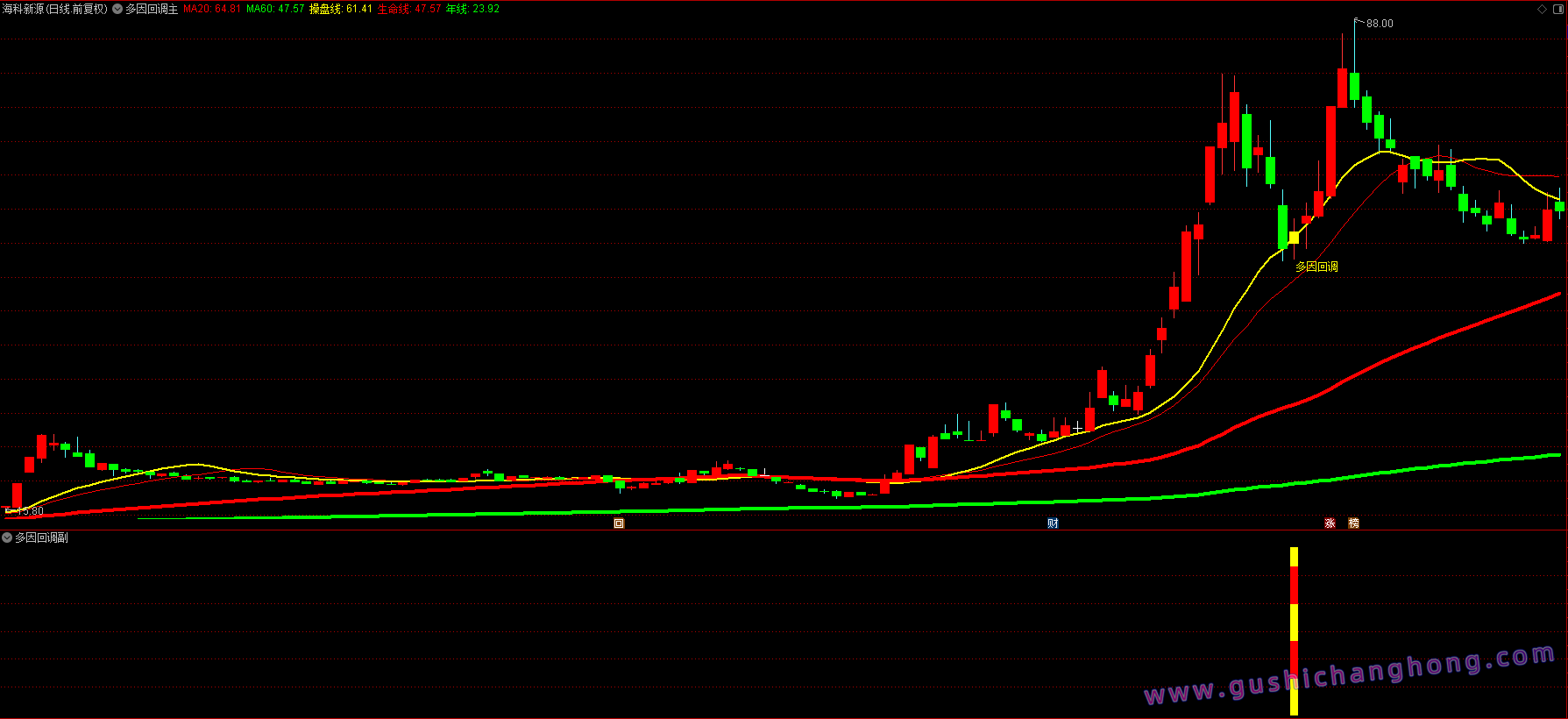Screen dimensions: 1568x719
Task: Click the 回 marker icon on timeline
Action: (x=619, y=523)
